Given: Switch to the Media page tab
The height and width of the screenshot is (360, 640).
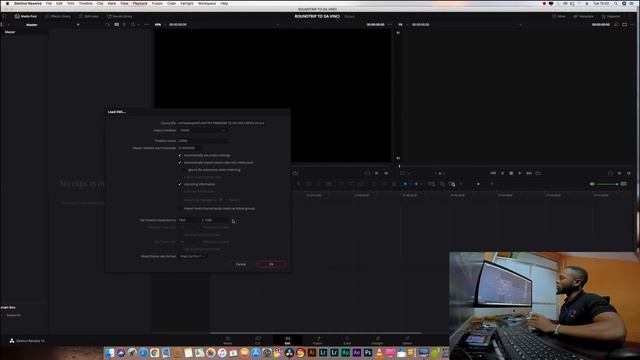Looking at the screenshot, I should tap(228, 340).
